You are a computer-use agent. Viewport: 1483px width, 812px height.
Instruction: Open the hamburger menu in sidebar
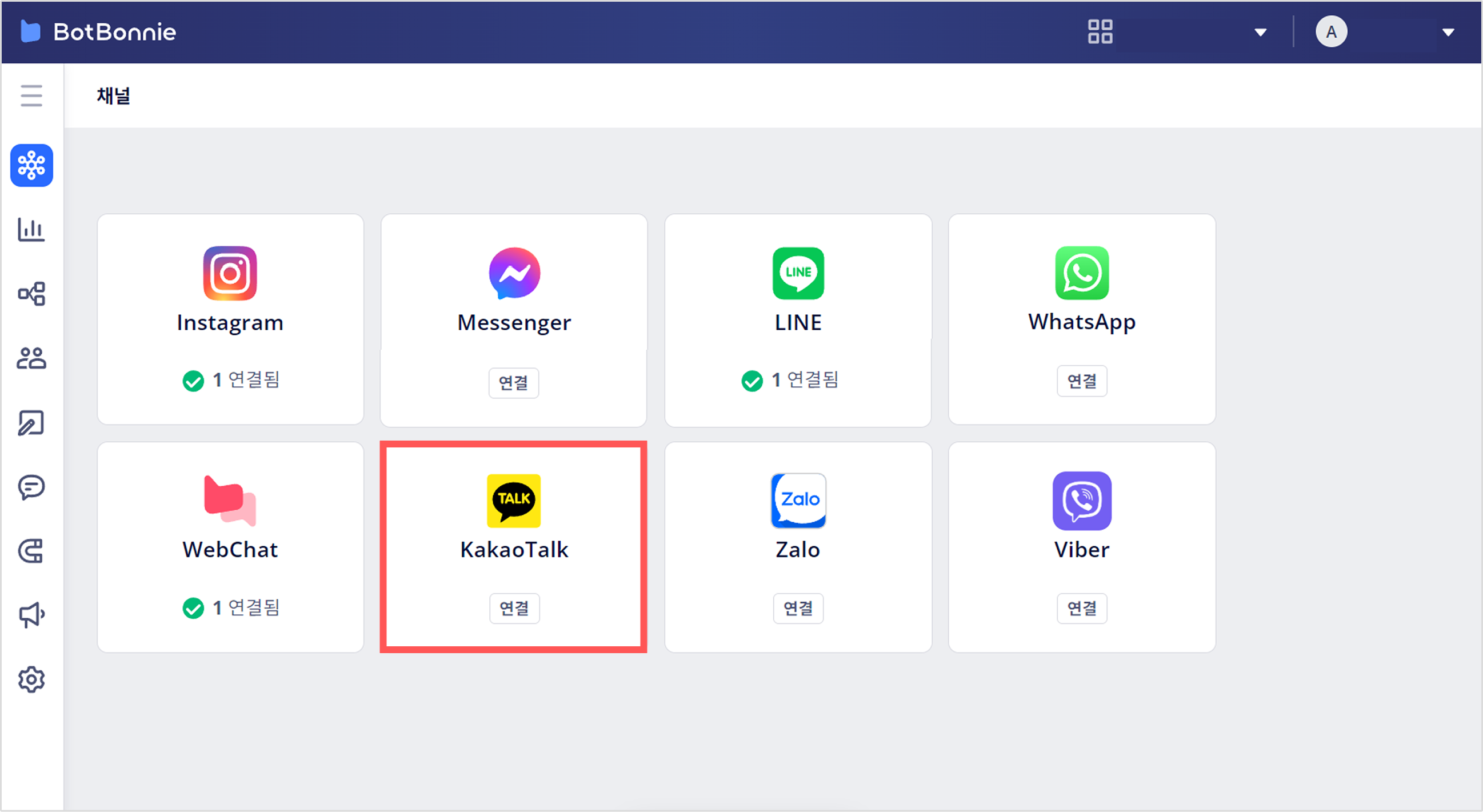tap(31, 95)
